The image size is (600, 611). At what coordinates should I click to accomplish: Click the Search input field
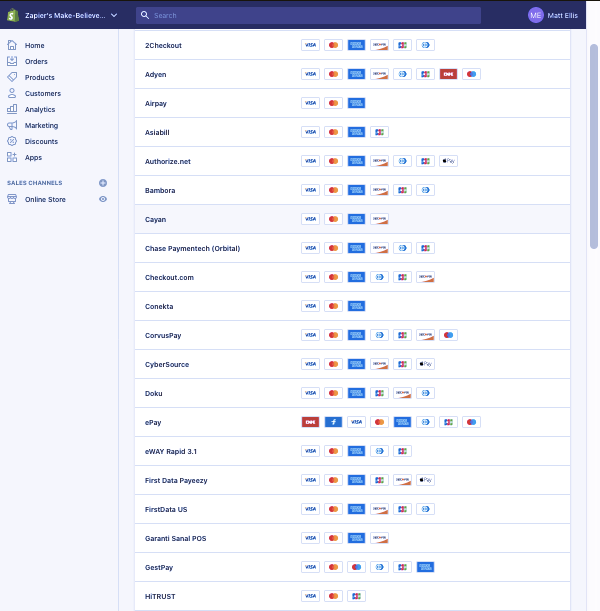click(x=308, y=15)
